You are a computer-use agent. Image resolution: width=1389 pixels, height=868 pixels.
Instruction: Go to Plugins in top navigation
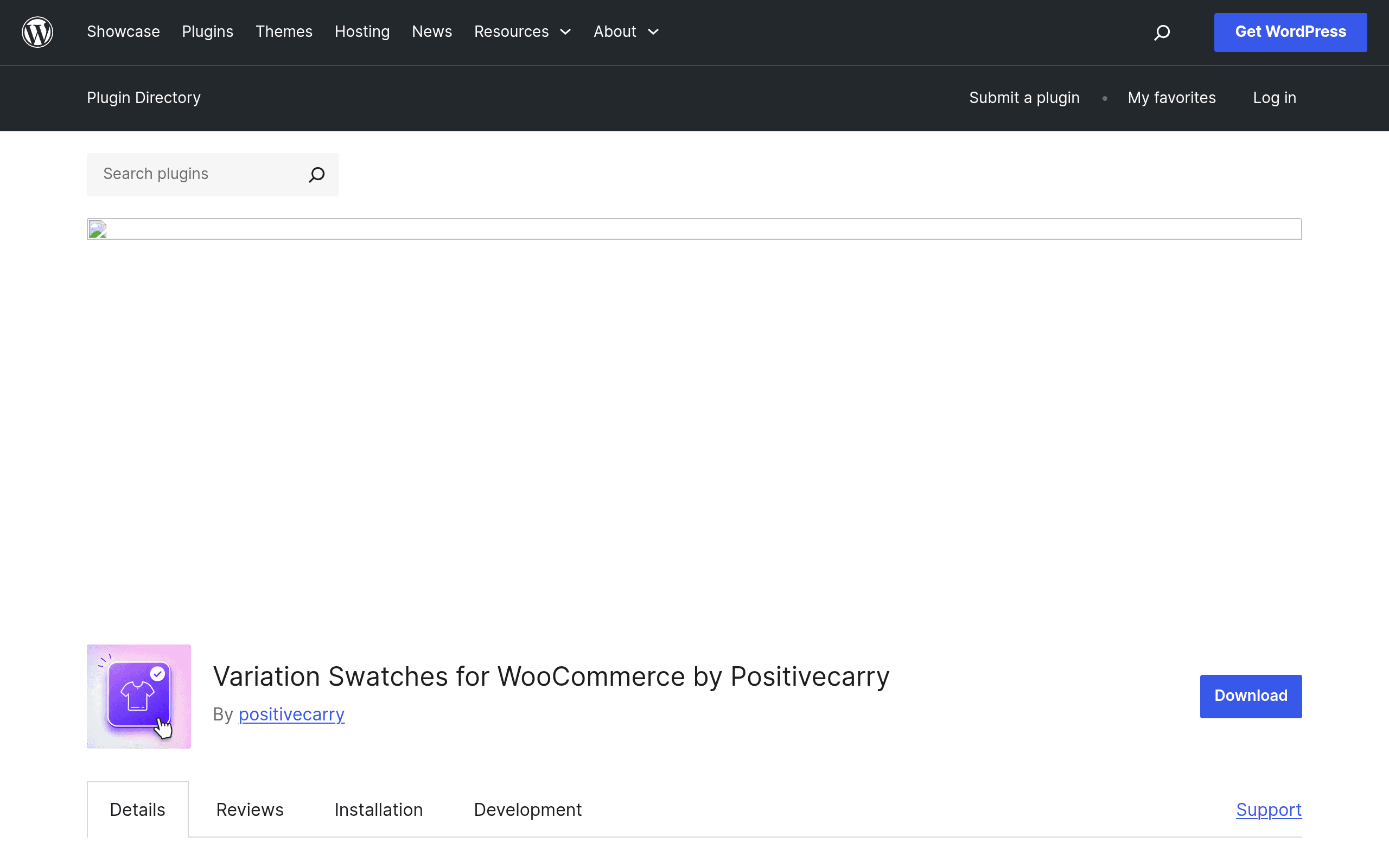[208, 32]
